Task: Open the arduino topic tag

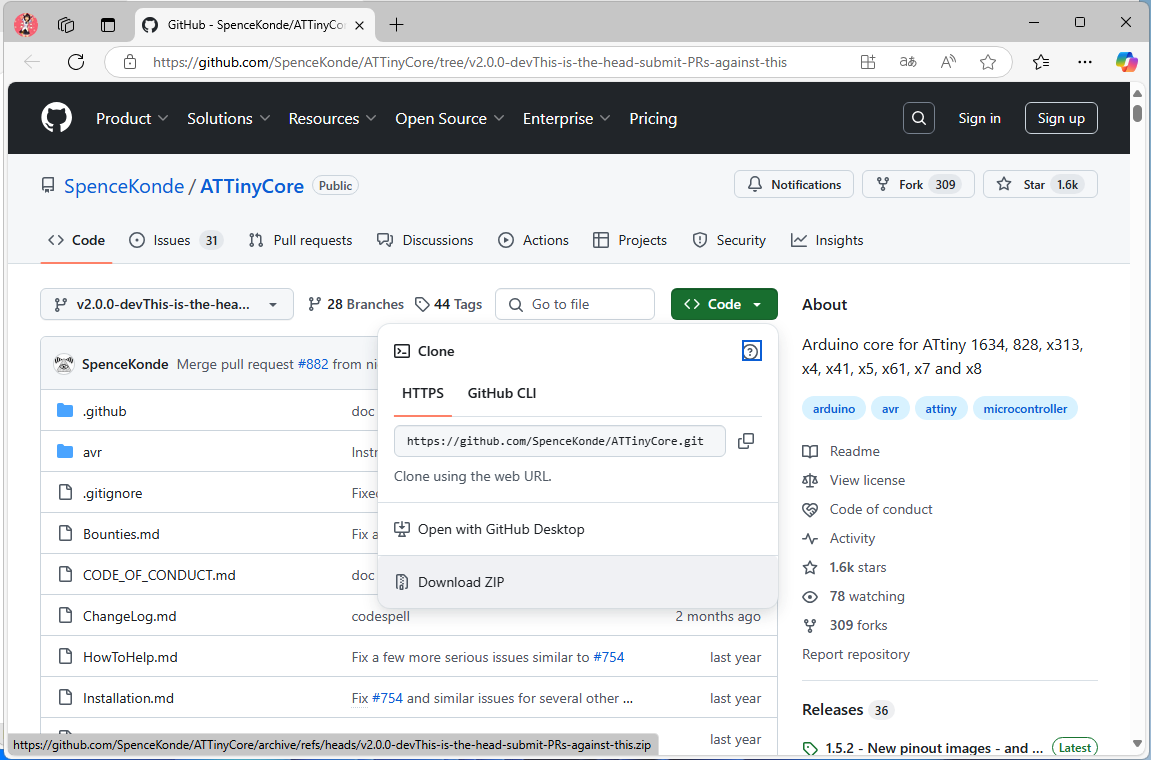Action: (834, 408)
